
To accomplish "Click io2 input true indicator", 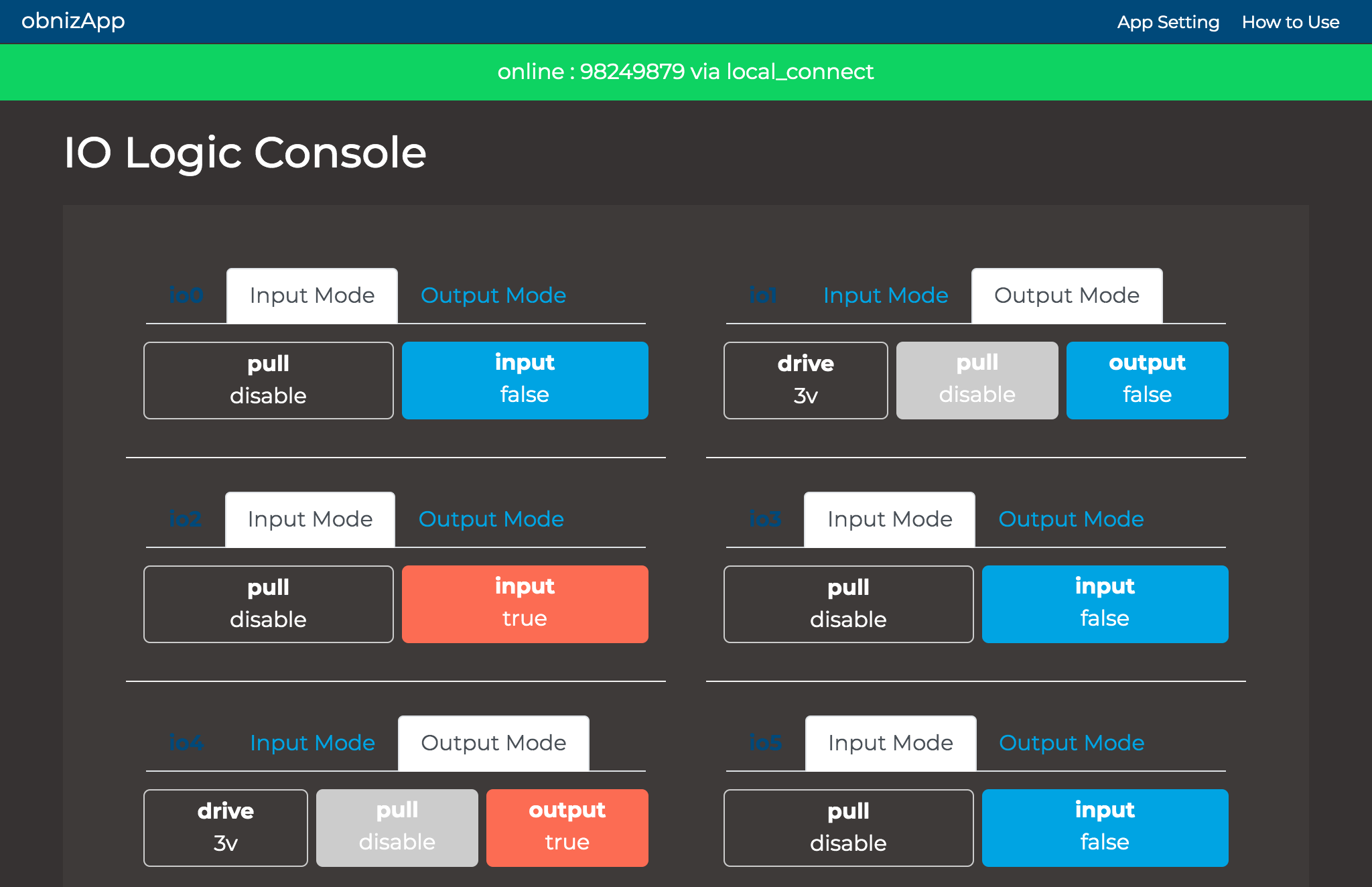I will click(x=525, y=604).
